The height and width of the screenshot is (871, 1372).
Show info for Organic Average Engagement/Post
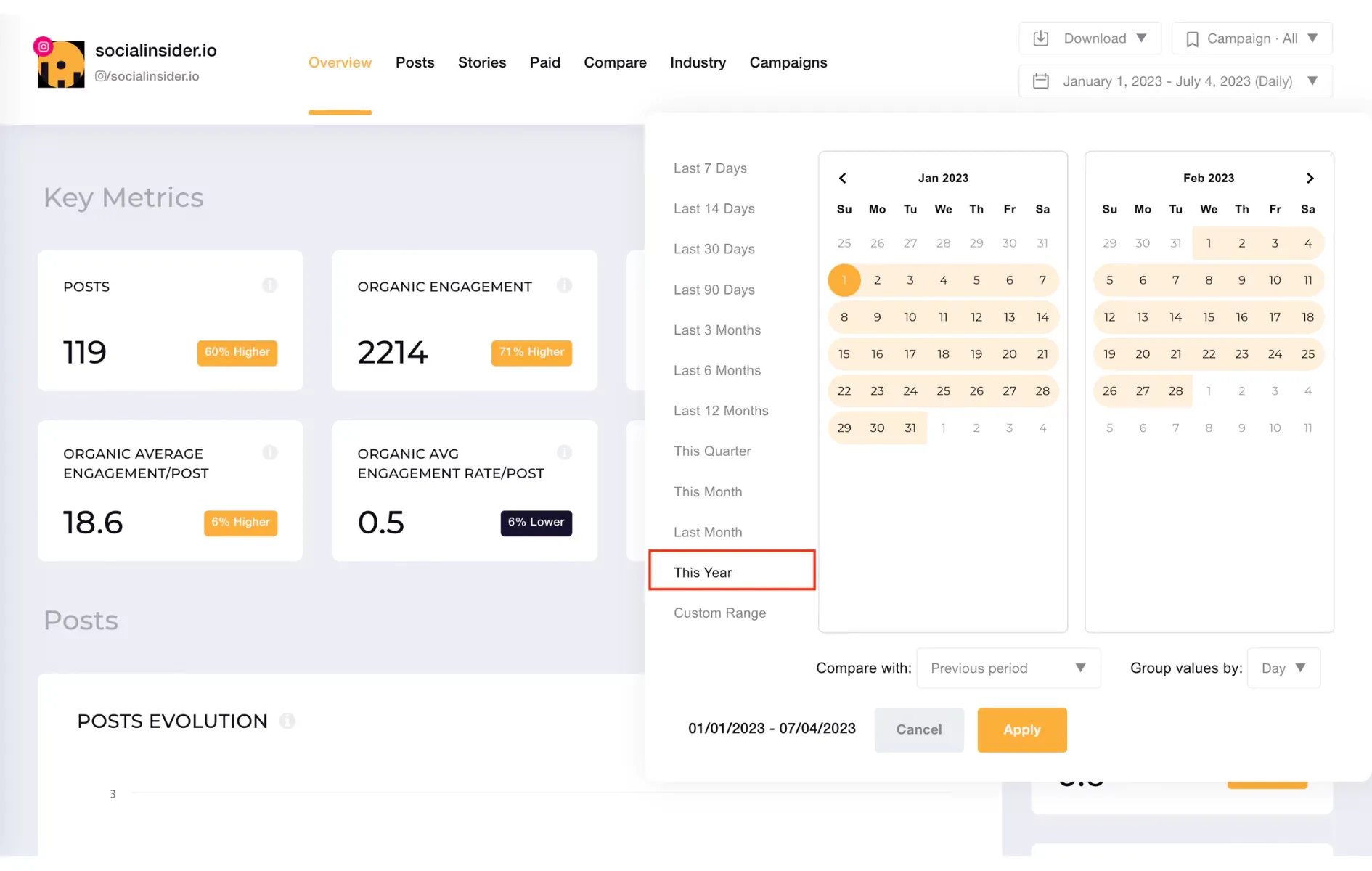pyautogui.click(x=270, y=453)
